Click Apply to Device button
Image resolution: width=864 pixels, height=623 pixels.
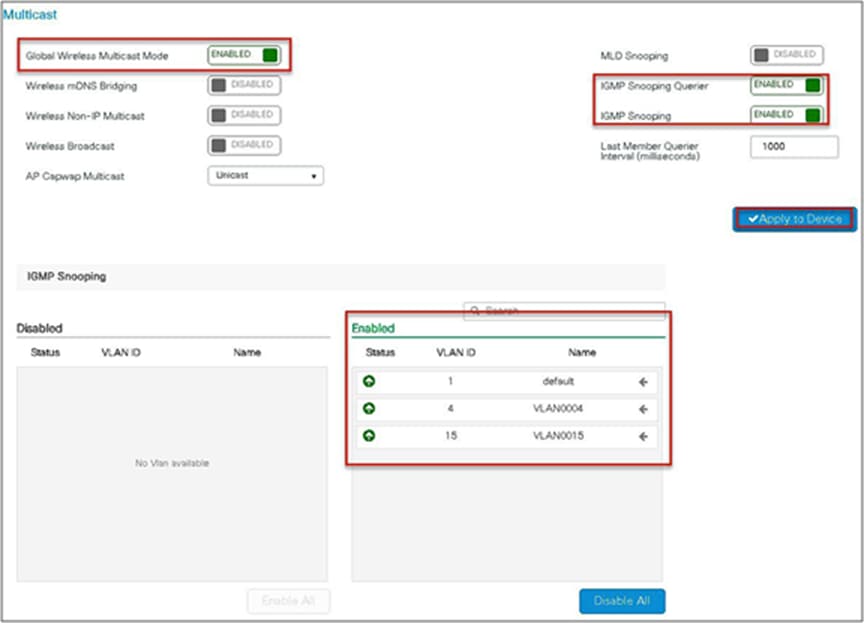coord(795,219)
